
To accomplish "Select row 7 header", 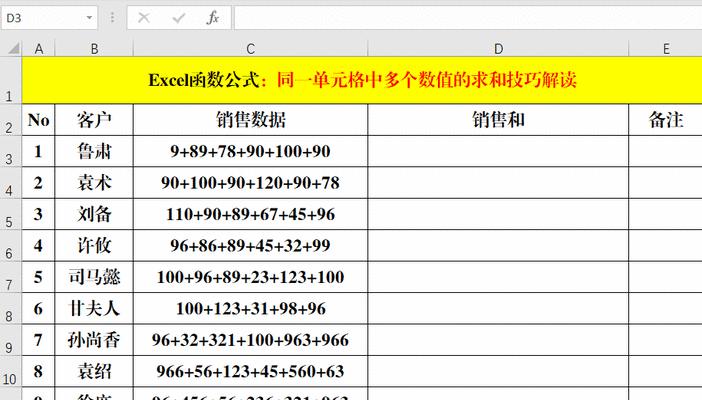I will pos(10,277).
